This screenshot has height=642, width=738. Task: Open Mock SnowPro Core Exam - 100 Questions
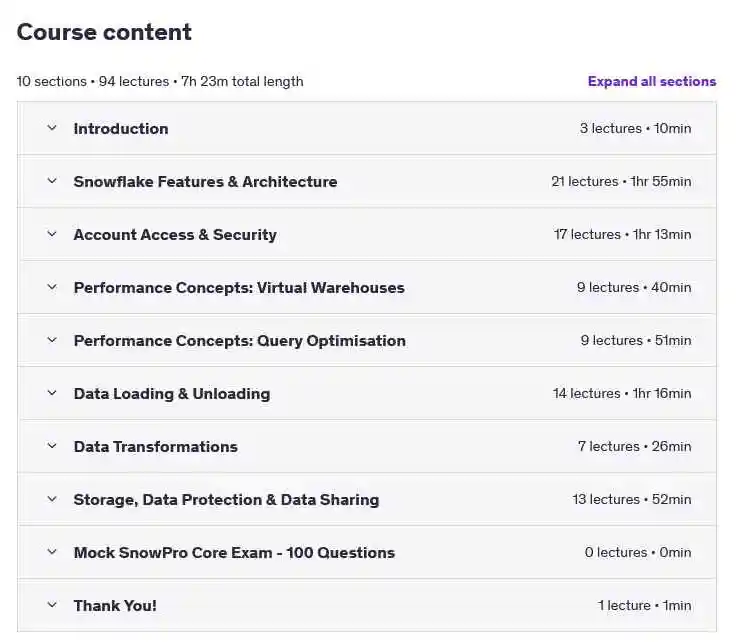tap(234, 553)
